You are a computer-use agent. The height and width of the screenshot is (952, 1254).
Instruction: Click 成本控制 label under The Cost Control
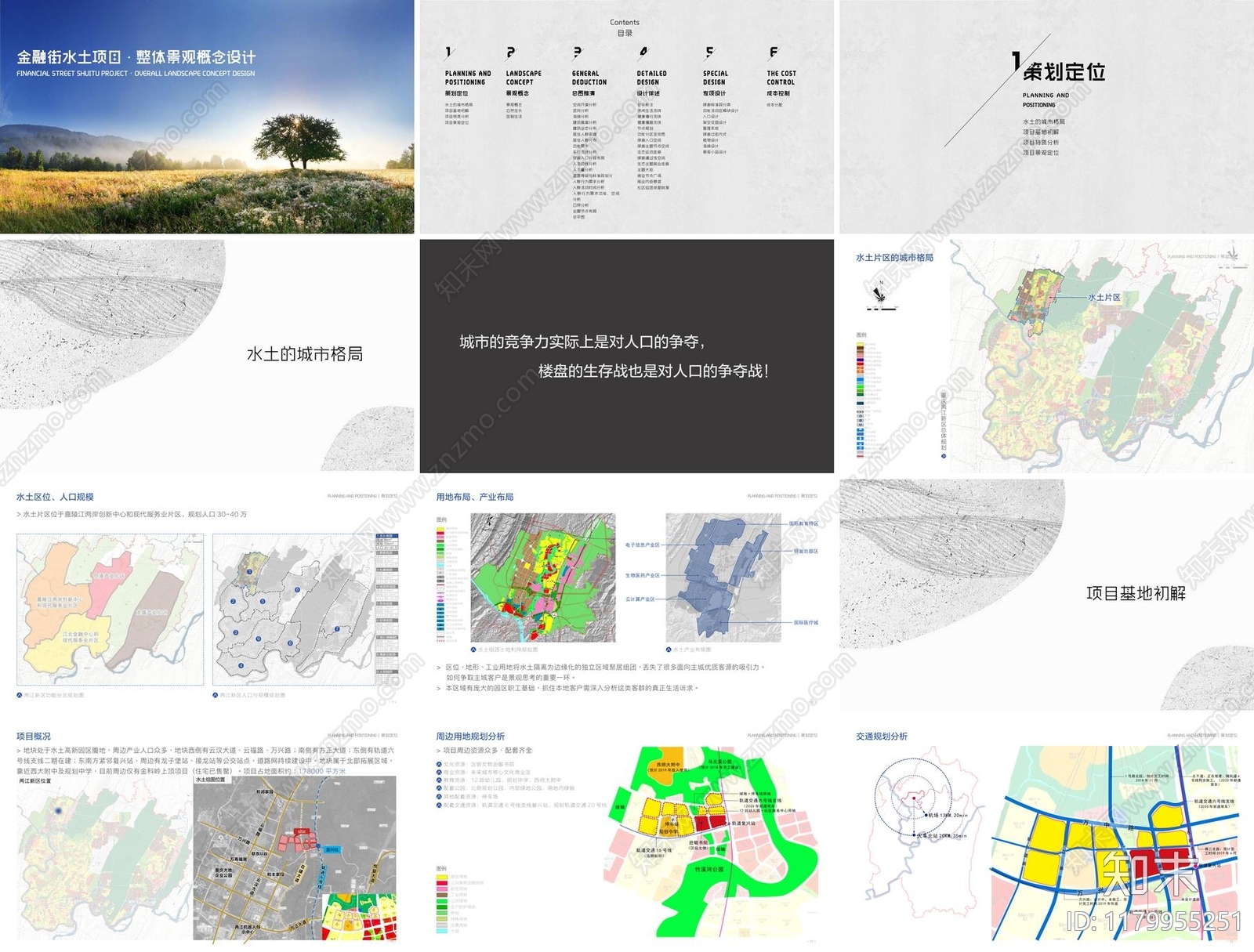pyautogui.click(x=778, y=93)
